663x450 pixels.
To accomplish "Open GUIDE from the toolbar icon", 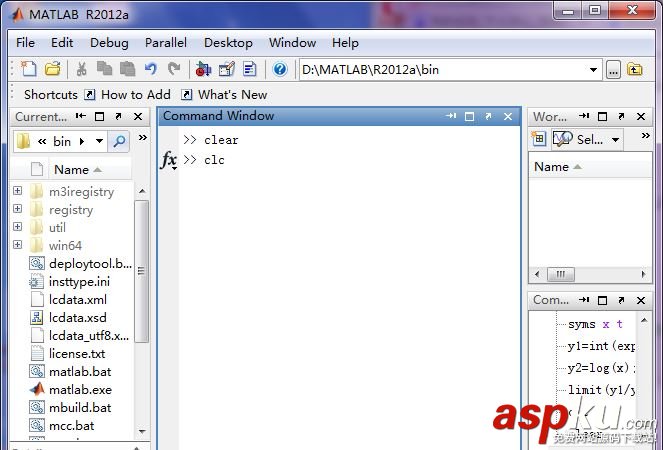I will tap(227, 69).
